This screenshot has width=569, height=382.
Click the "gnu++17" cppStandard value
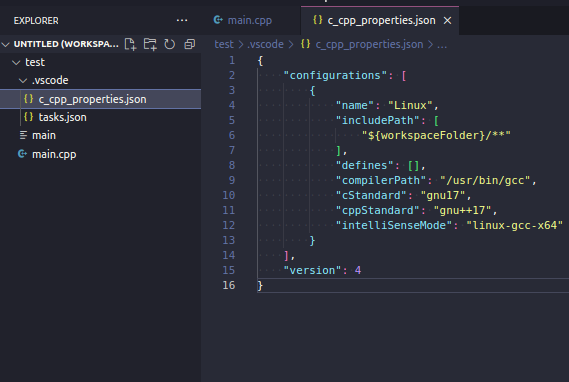[x=462, y=210]
